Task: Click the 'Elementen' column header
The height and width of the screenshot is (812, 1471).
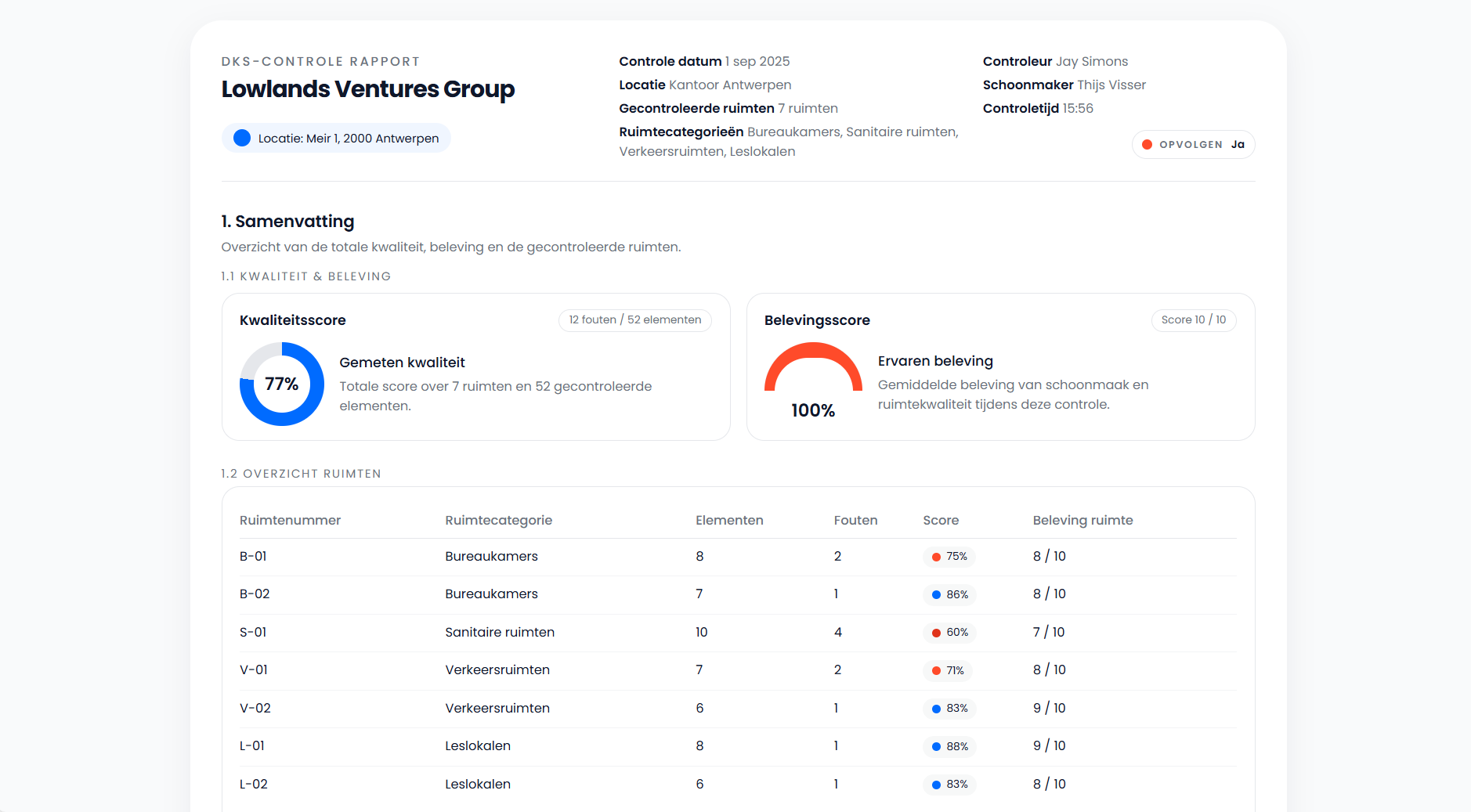Action: coord(729,520)
